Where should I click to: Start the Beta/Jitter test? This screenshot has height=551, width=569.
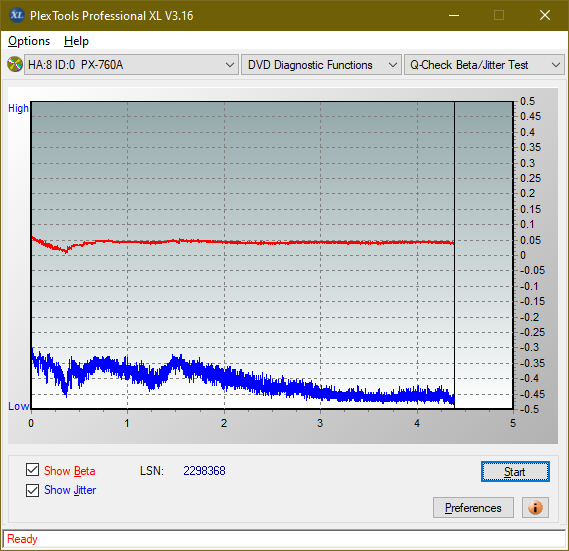pos(515,472)
